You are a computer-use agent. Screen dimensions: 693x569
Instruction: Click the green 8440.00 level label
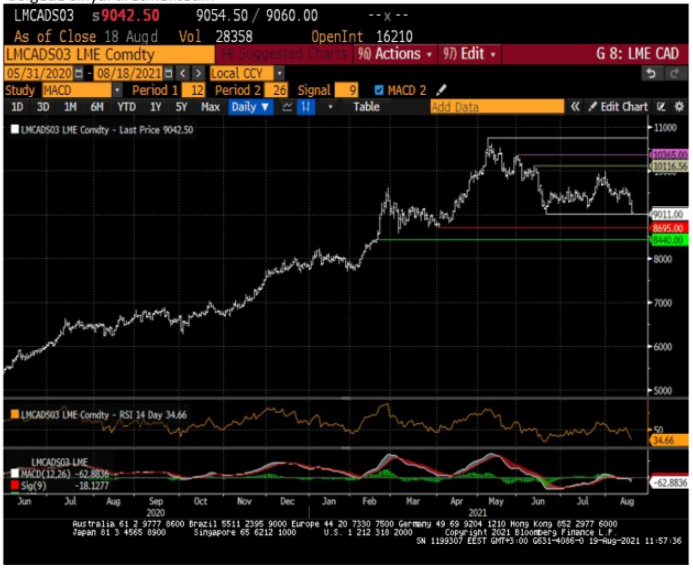coord(670,240)
